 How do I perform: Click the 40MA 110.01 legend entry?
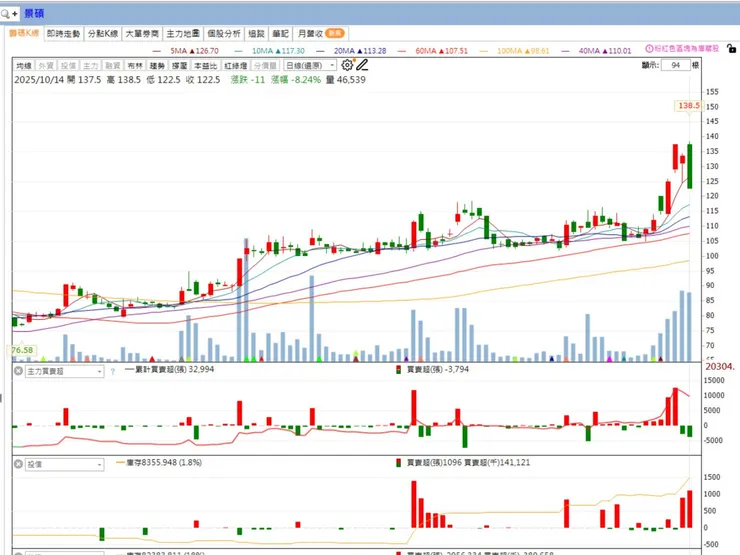pos(605,51)
